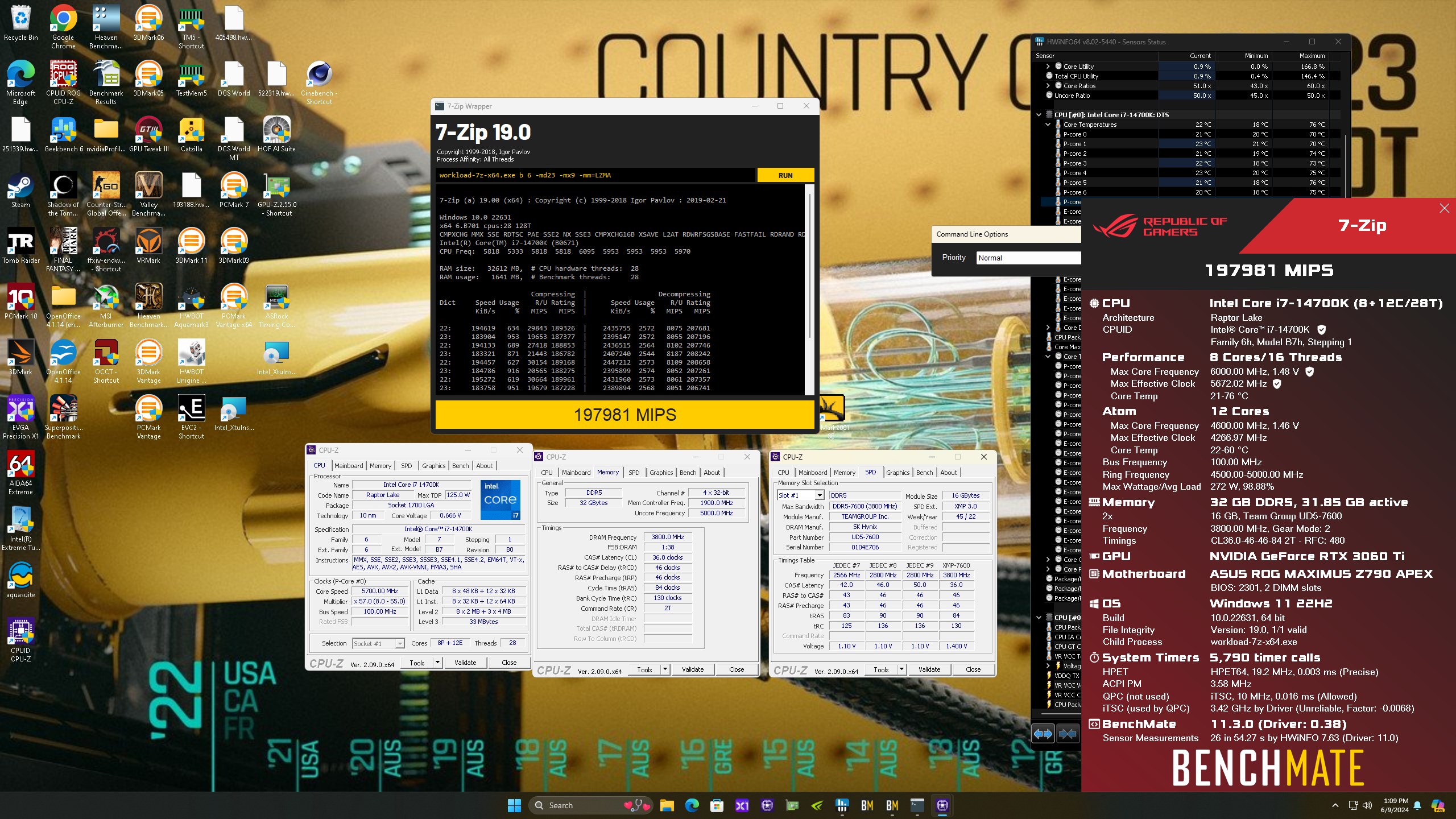Click the Windows Start button

click(x=514, y=805)
